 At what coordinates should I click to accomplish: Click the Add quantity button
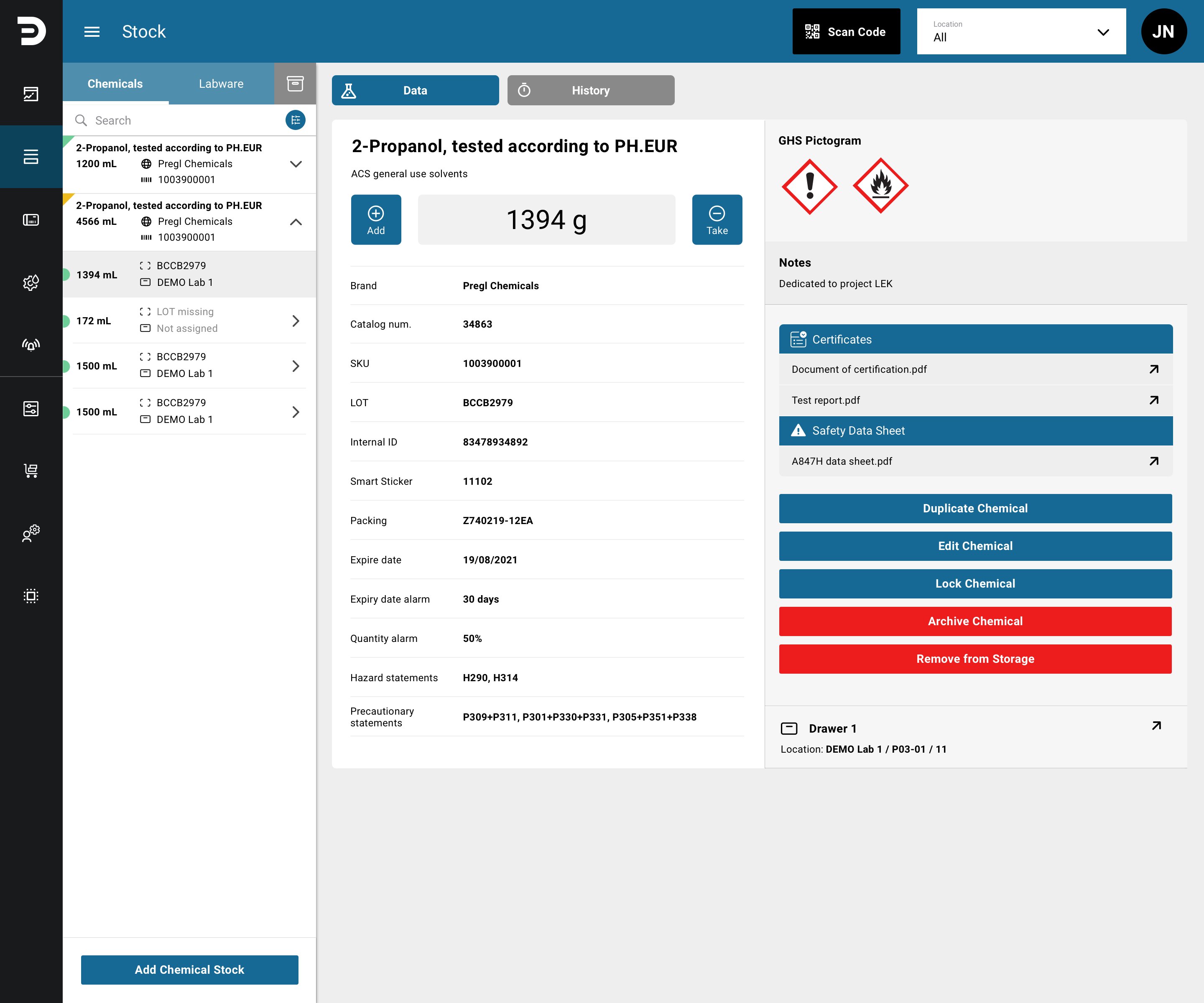point(376,219)
